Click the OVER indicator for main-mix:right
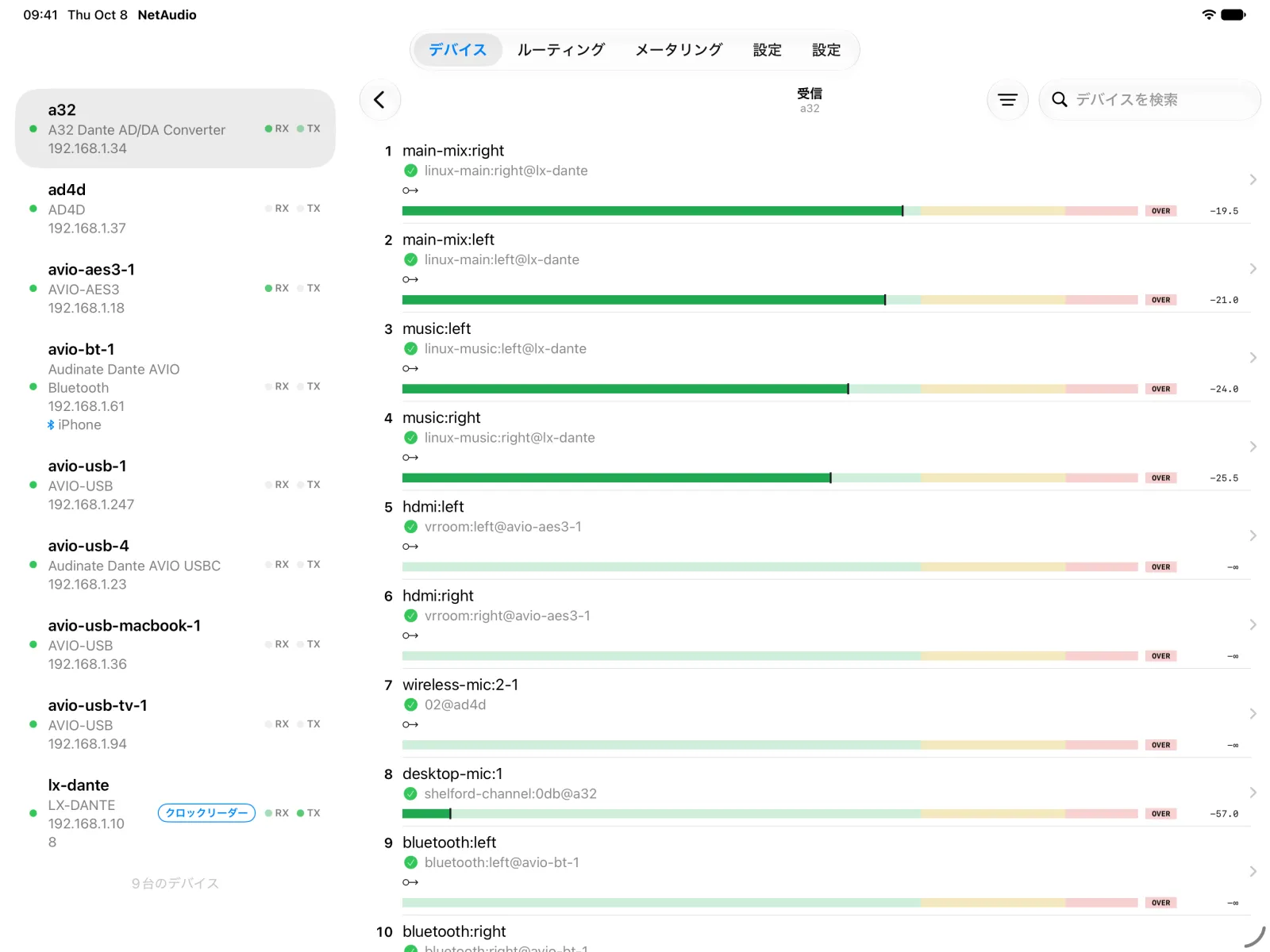This screenshot has width=1270, height=952. (x=1160, y=211)
